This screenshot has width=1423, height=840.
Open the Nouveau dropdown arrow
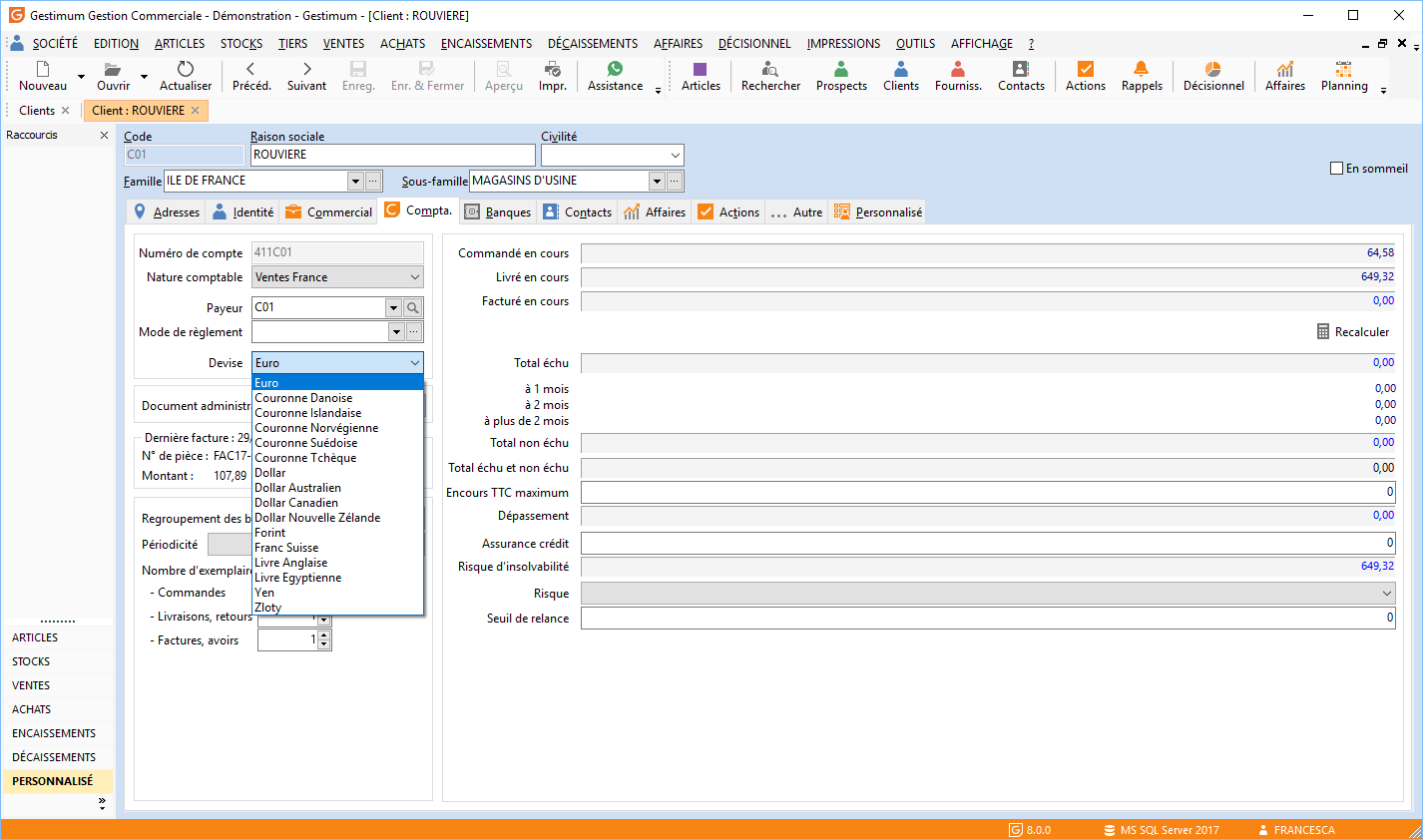(81, 76)
